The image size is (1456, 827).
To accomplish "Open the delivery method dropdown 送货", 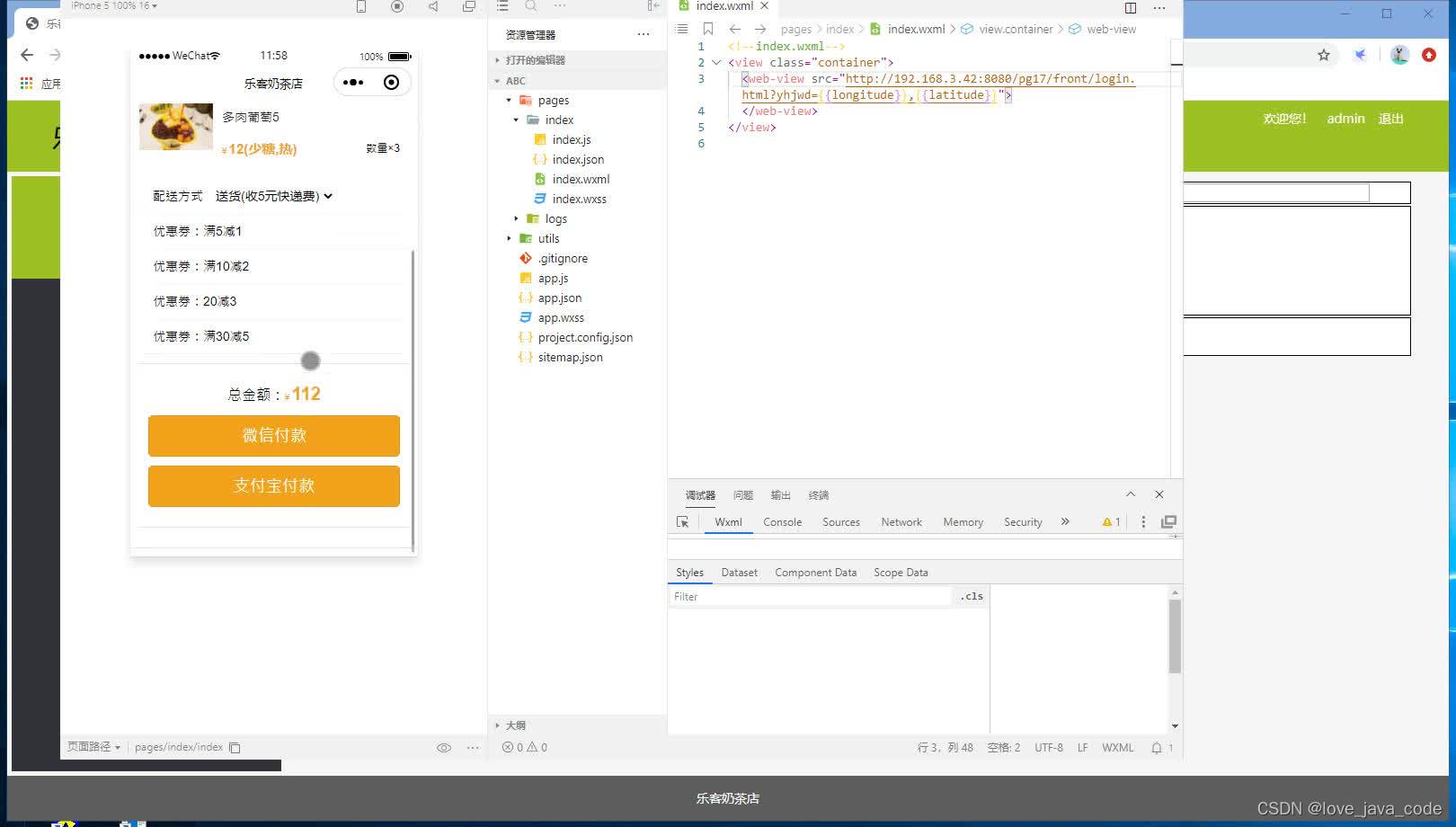I will (x=274, y=196).
